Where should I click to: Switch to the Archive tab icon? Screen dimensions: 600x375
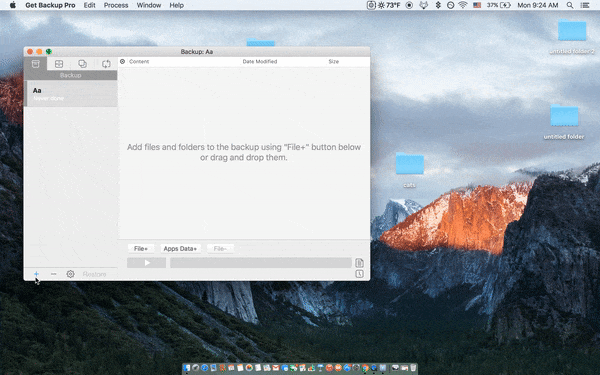pos(59,64)
